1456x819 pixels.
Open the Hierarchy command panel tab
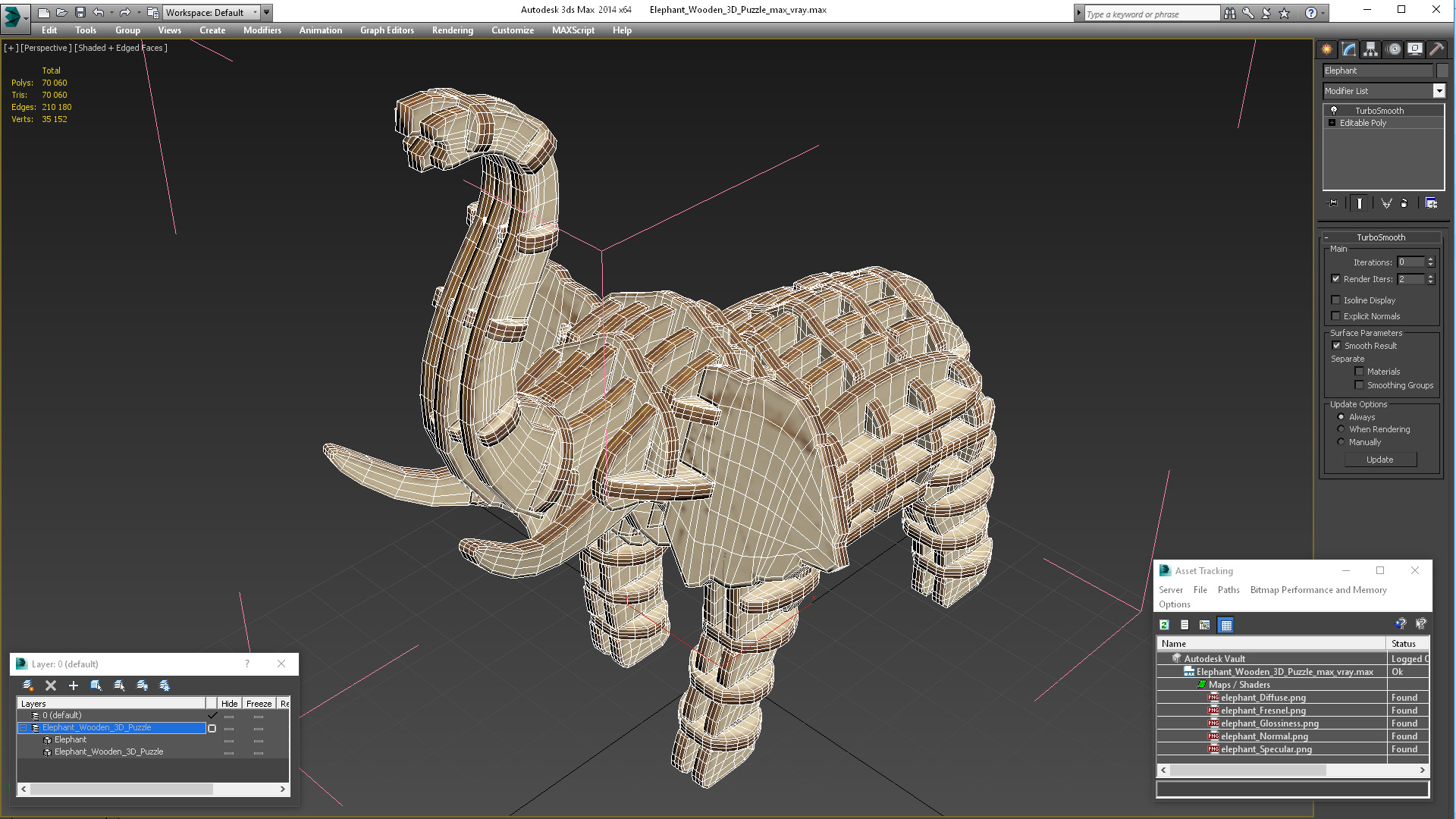tap(1370, 49)
